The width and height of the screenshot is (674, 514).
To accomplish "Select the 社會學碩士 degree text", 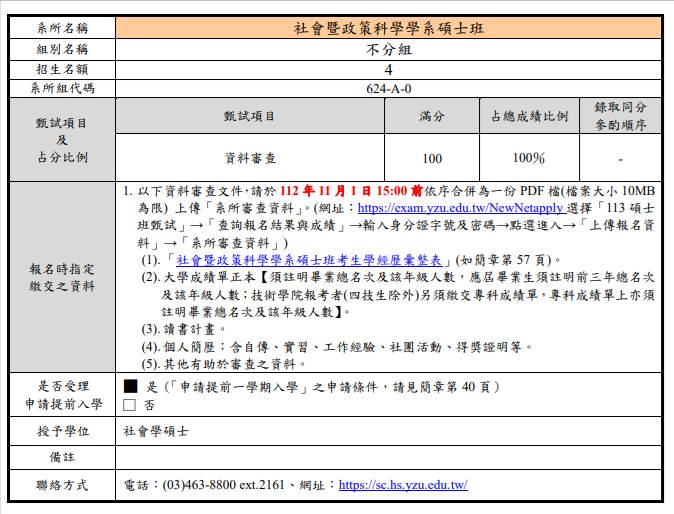I will 156,431.
